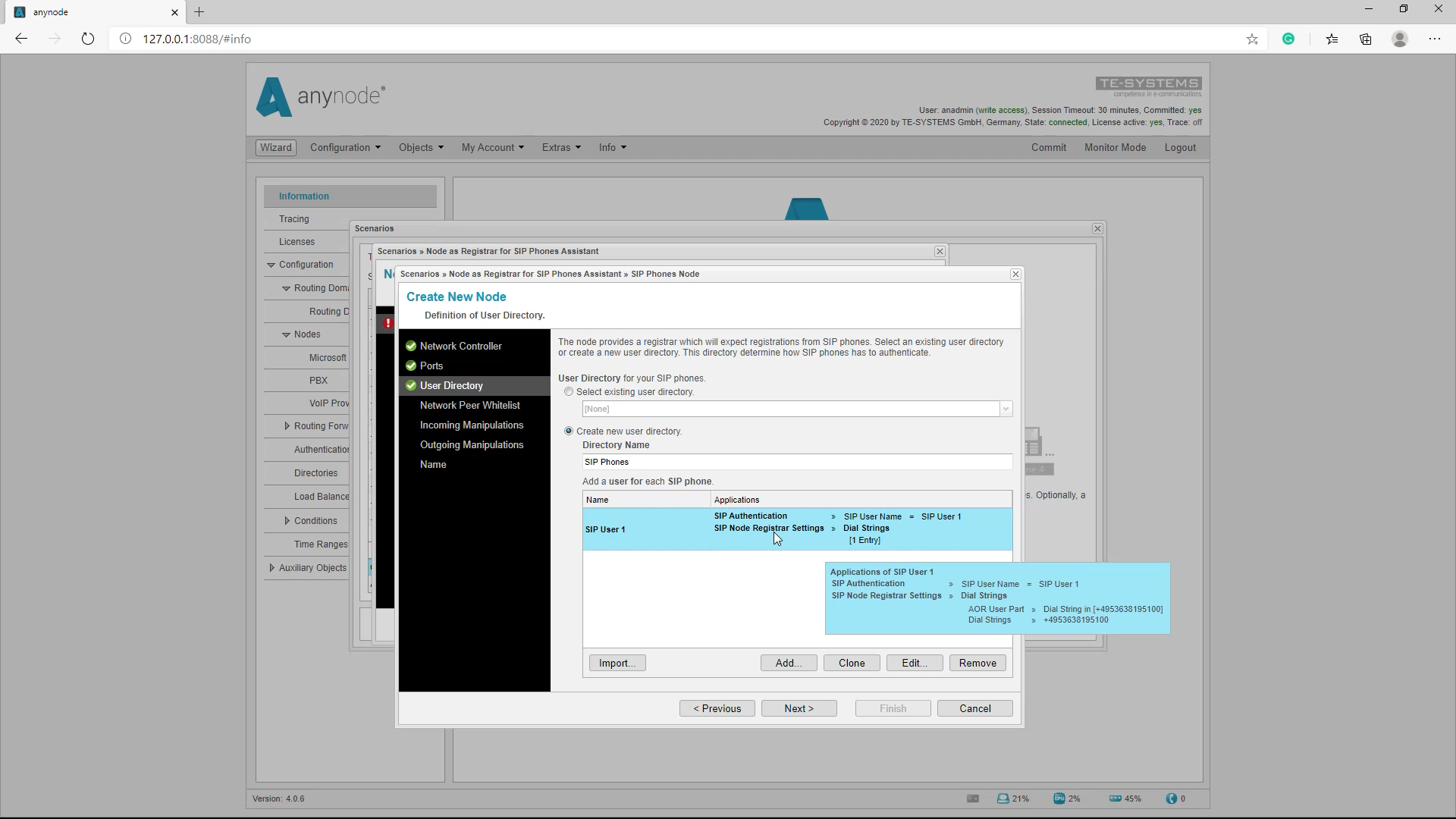
Task: Click the Add... user button
Action: (789, 663)
